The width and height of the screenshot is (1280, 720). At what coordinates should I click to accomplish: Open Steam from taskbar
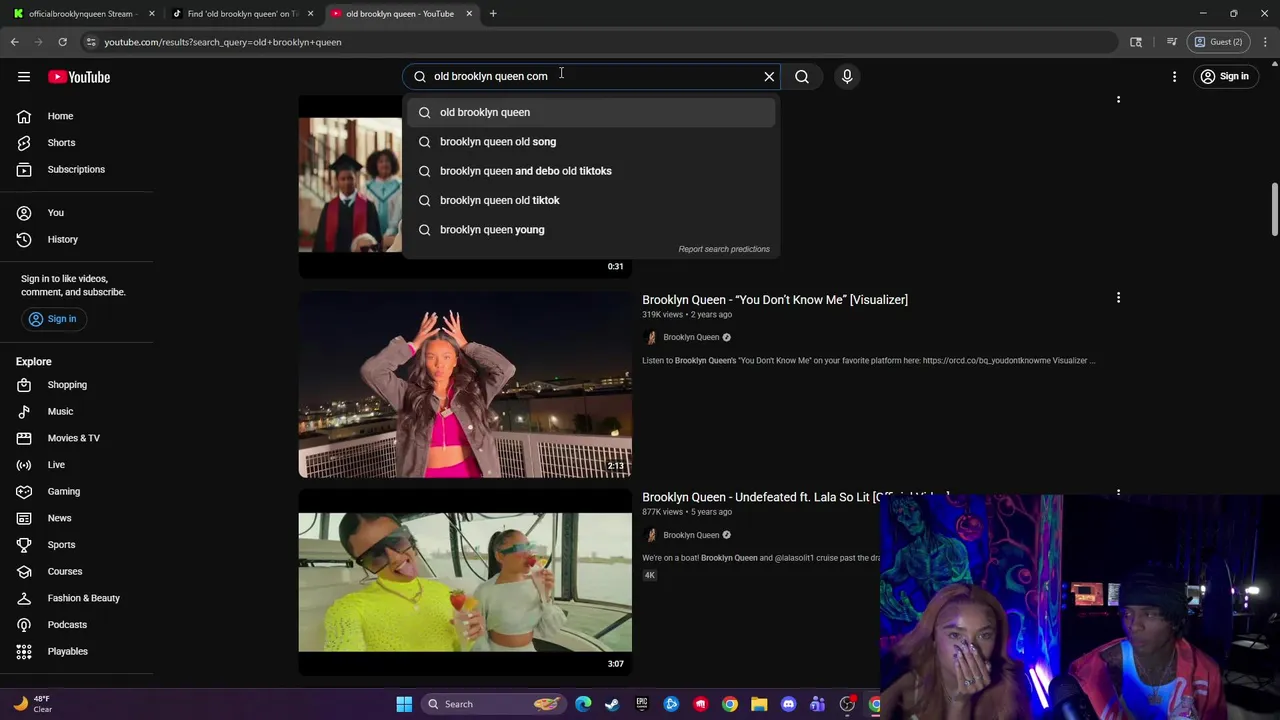(x=612, y=704)
